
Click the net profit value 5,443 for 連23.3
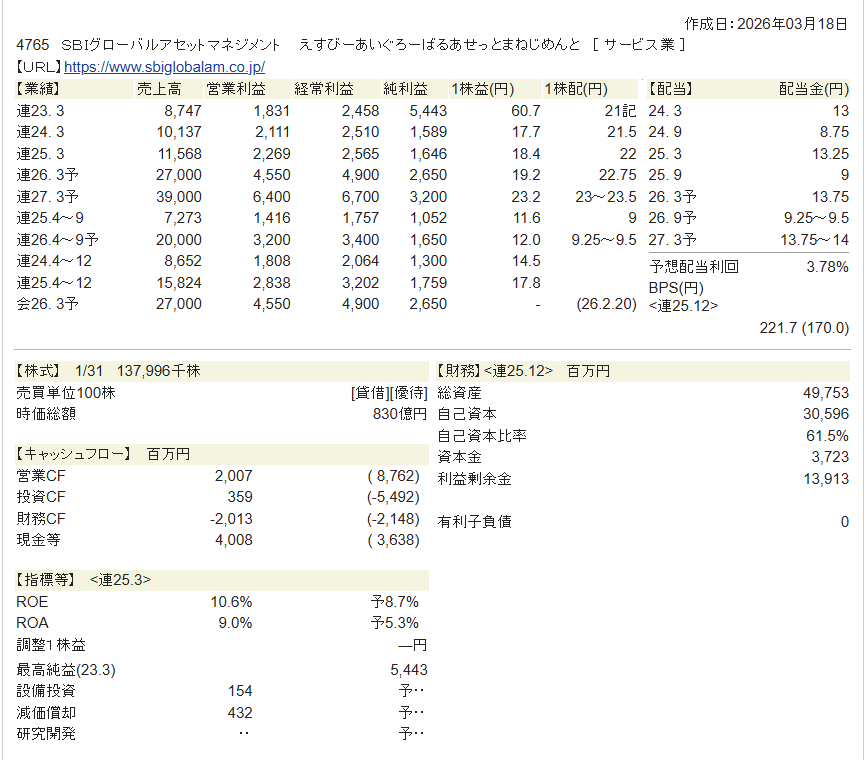pyautogui.click(x=429, y=111)
